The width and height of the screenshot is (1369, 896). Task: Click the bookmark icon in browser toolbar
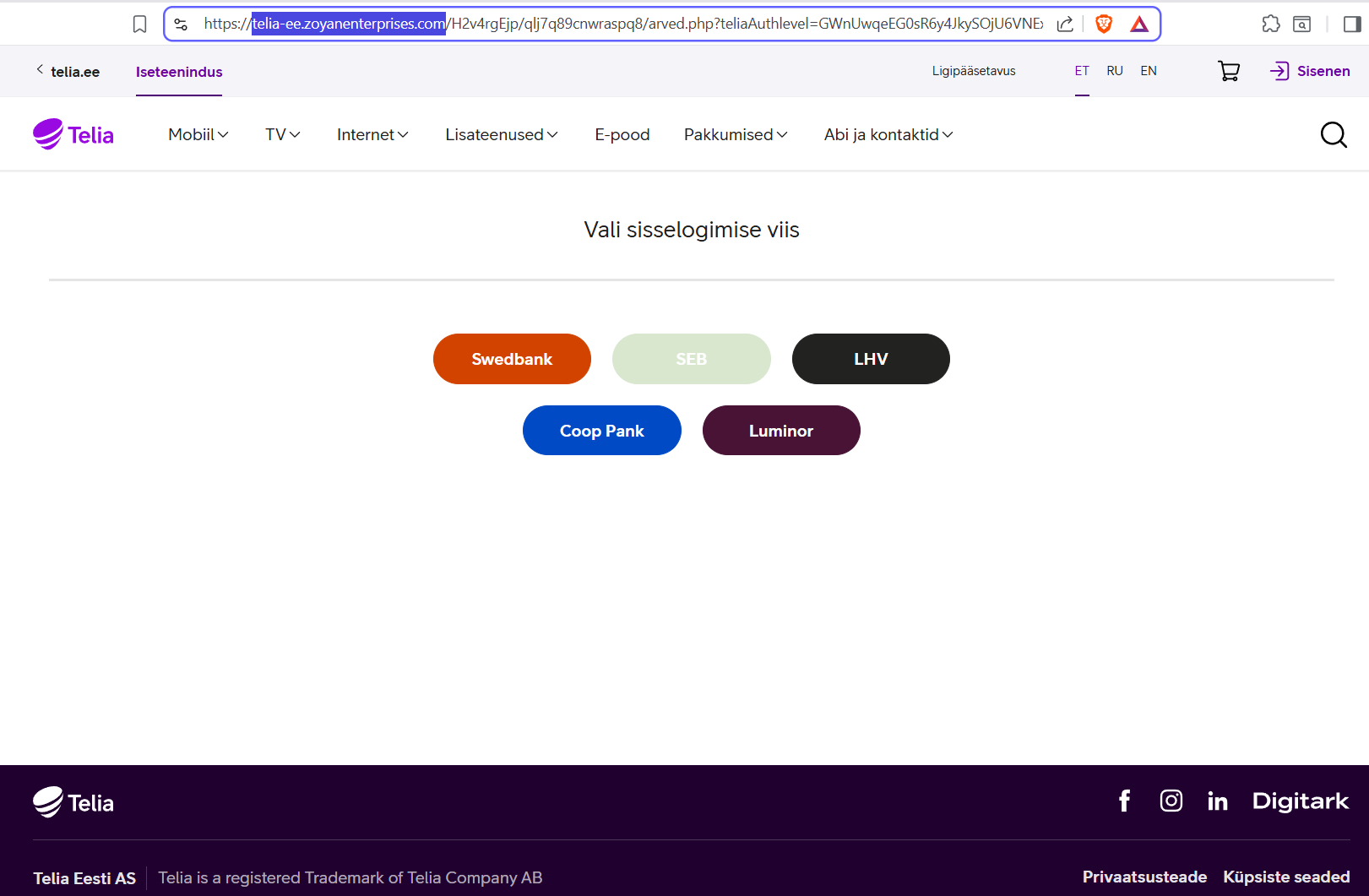point(140,24)
